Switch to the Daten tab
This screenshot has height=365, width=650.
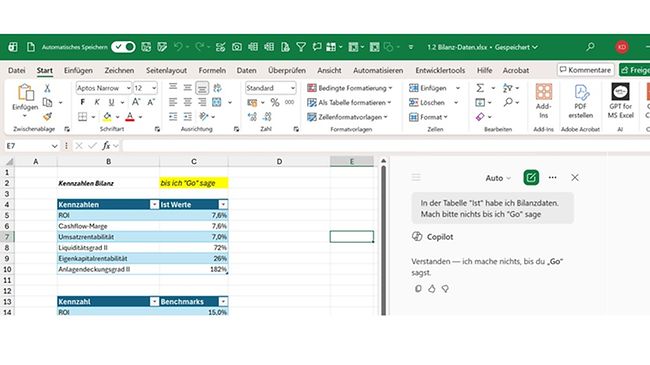(246, 71)
